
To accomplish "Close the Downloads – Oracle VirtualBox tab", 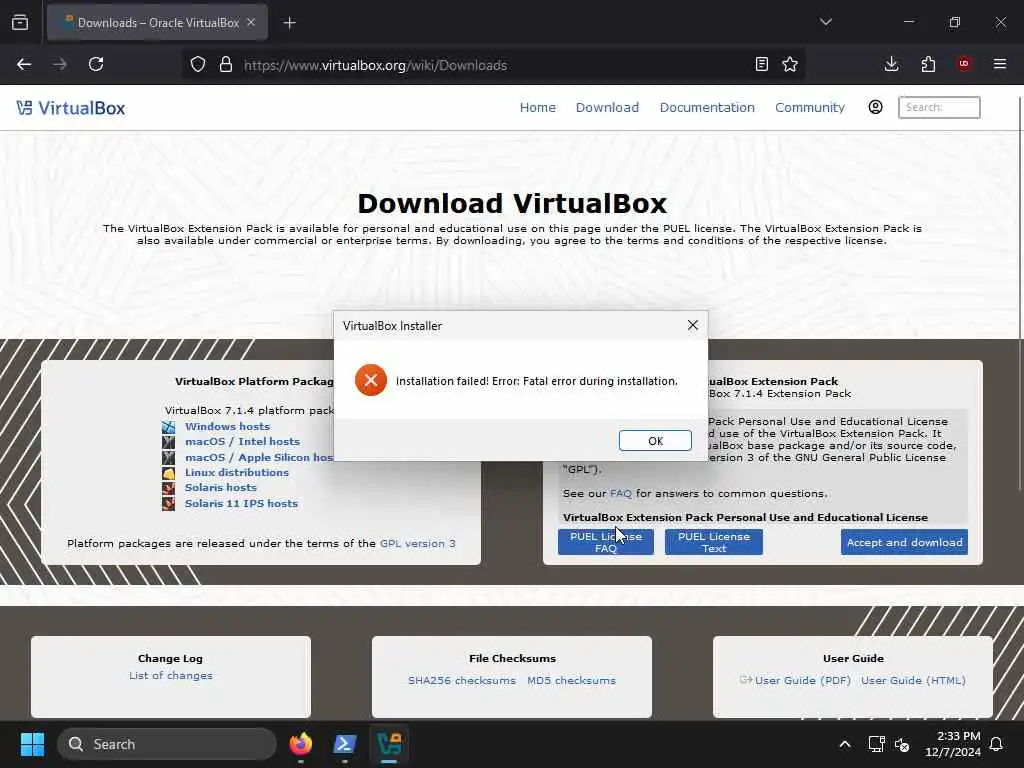I will tap(251, 22).
